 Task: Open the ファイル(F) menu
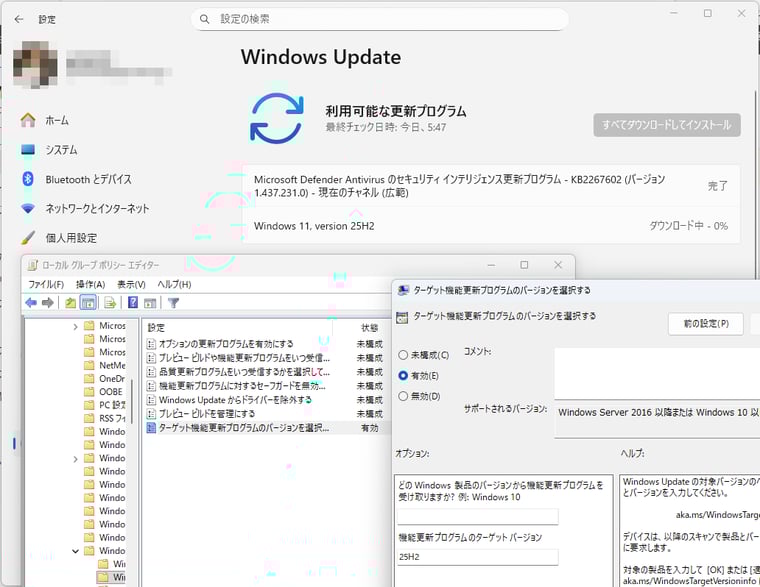(x=45, y=285)
